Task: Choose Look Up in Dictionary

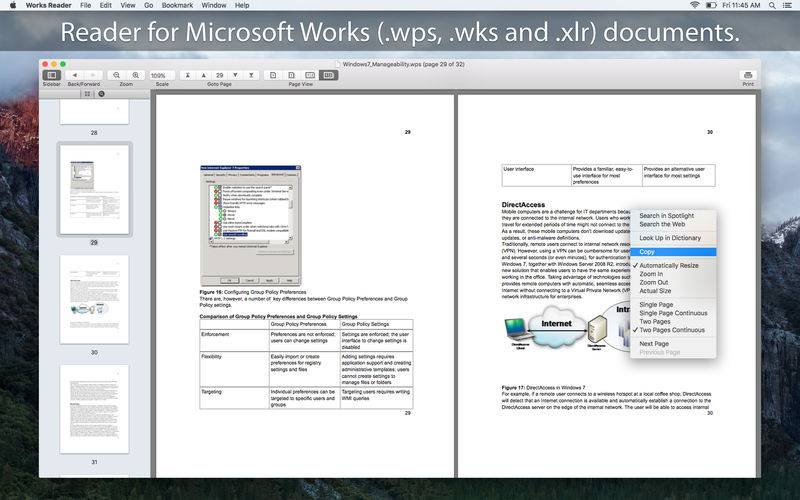Action: (x=673, y=238)
